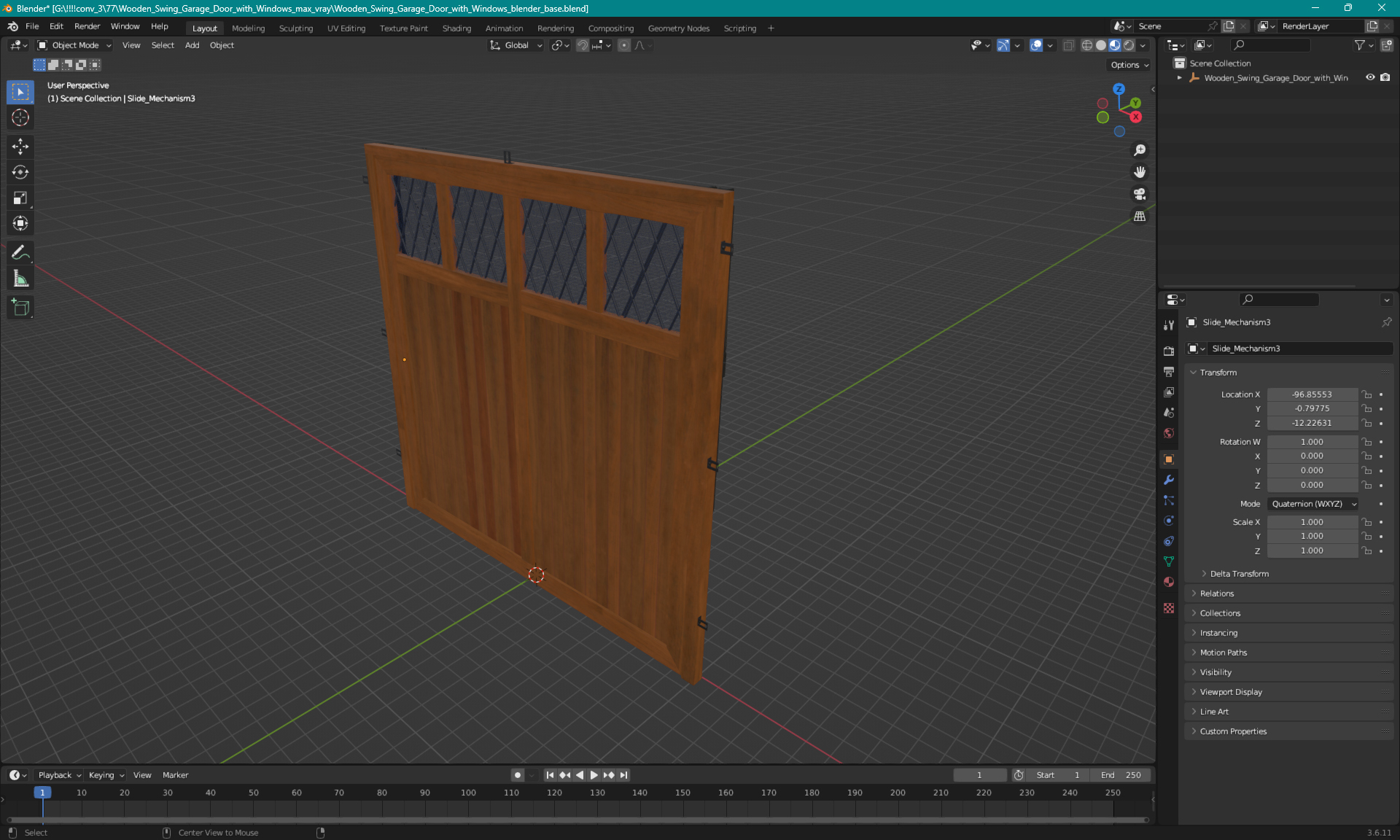Image resolution: width=1400 pixels, height=840 pixels.
Task: Open the Tool properties tab
Action: coord(1169,325)
